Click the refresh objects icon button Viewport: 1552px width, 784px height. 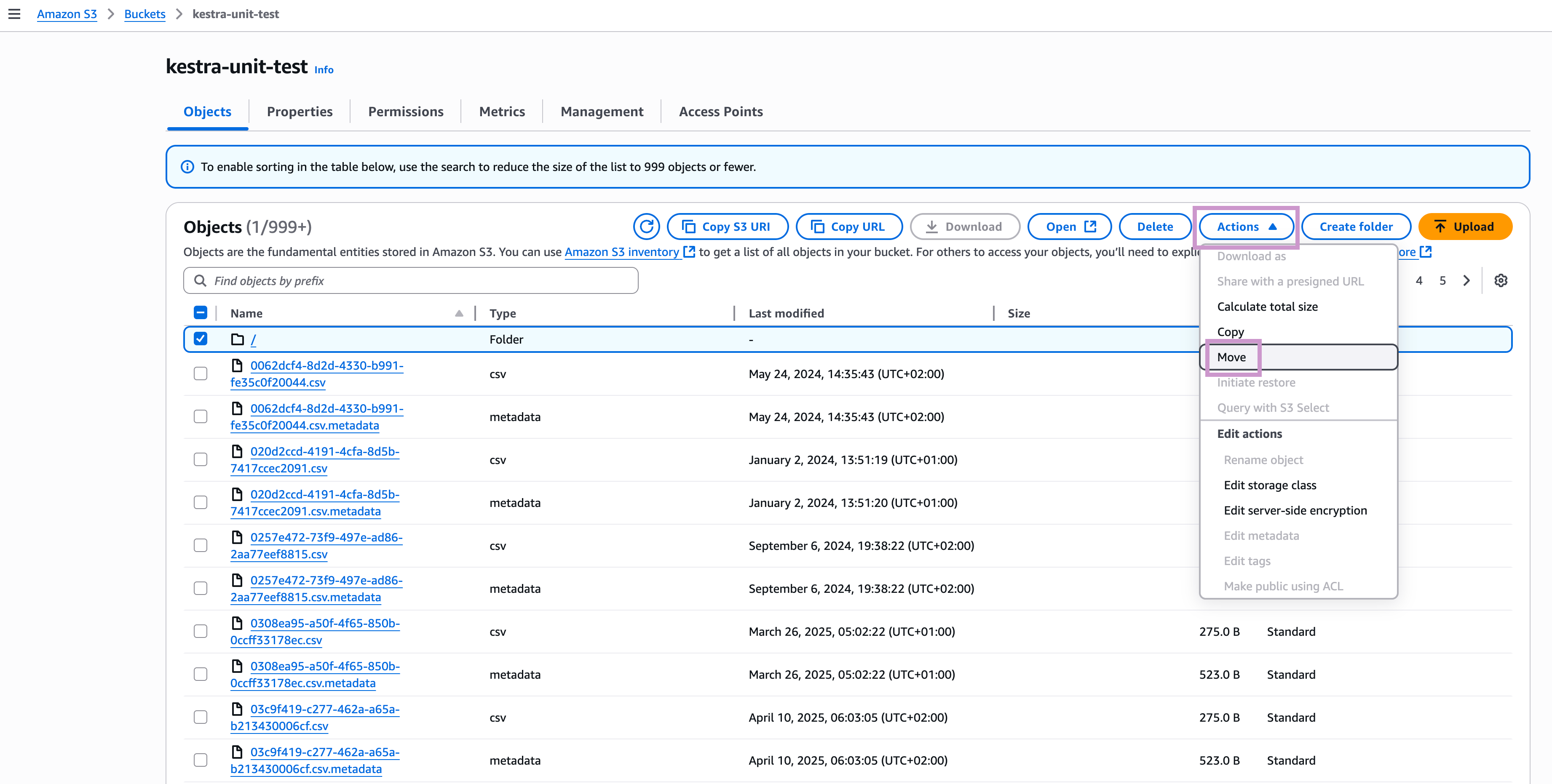click(x=647, y=227)
